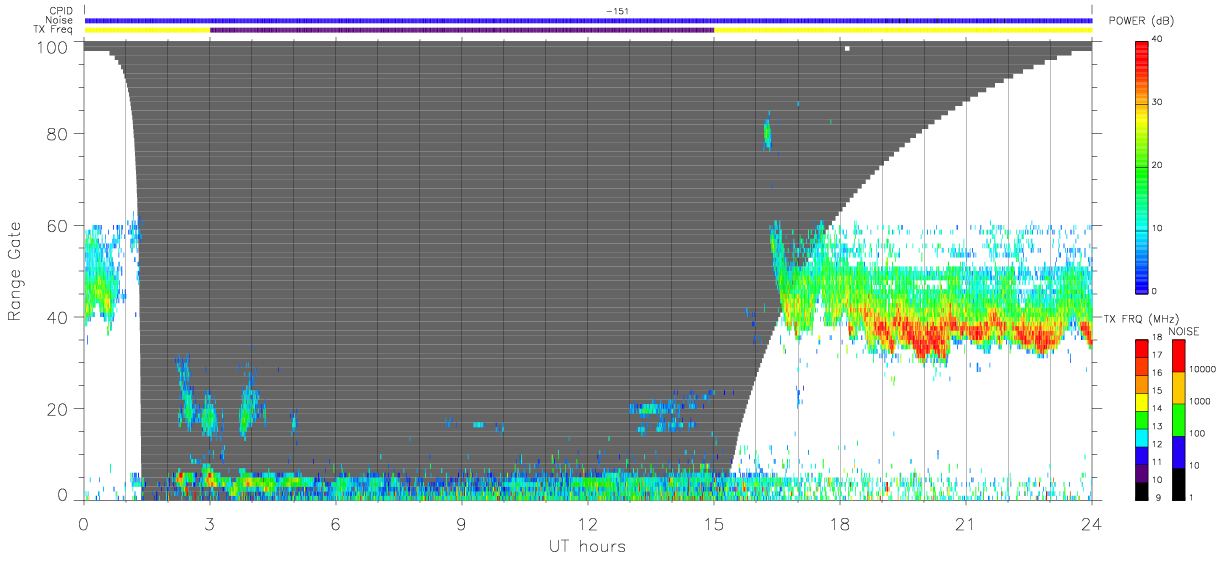Select the POWER (dB) colorbar title
Screen dimensions: 1228x567
[x=1142, y=21]
